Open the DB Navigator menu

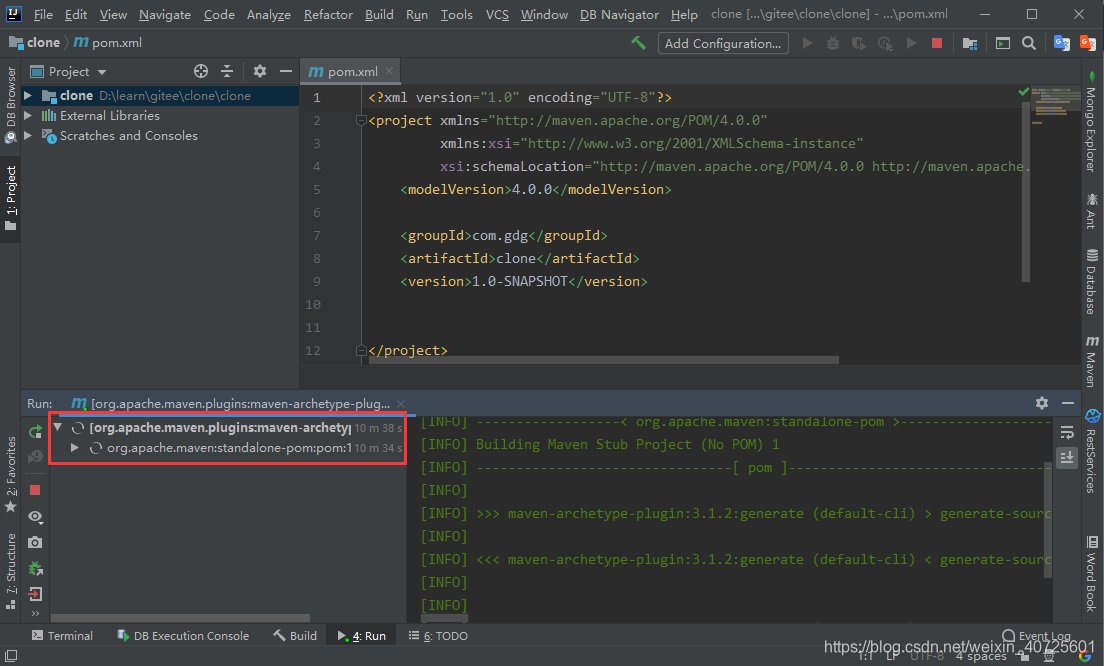[x=619, y=14]
